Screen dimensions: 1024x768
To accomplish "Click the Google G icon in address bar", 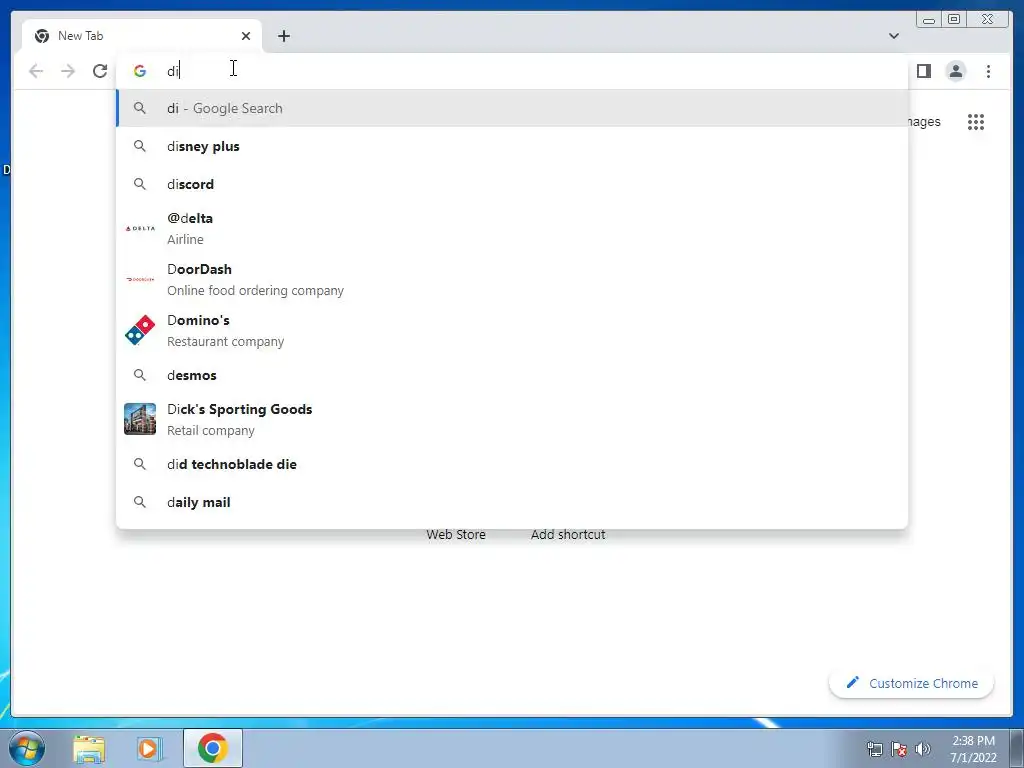I will pyautogui.click(x=140, y=71).
